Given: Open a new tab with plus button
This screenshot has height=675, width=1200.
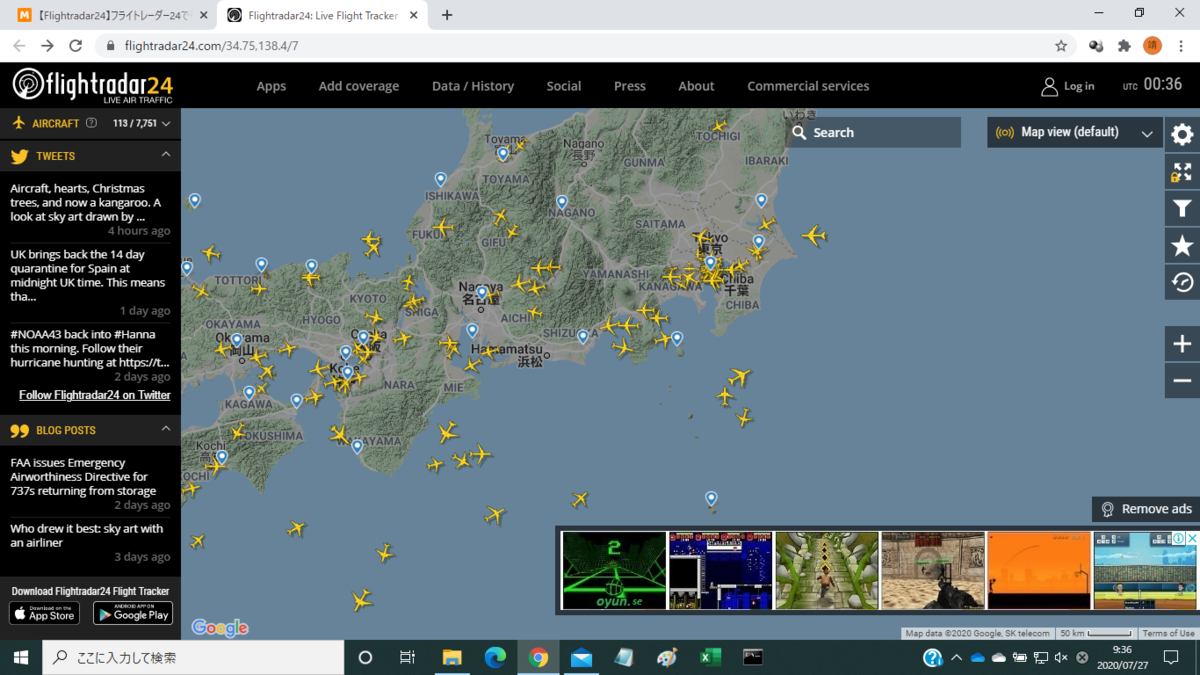Looking at the screenshot, I should (447, 15).
